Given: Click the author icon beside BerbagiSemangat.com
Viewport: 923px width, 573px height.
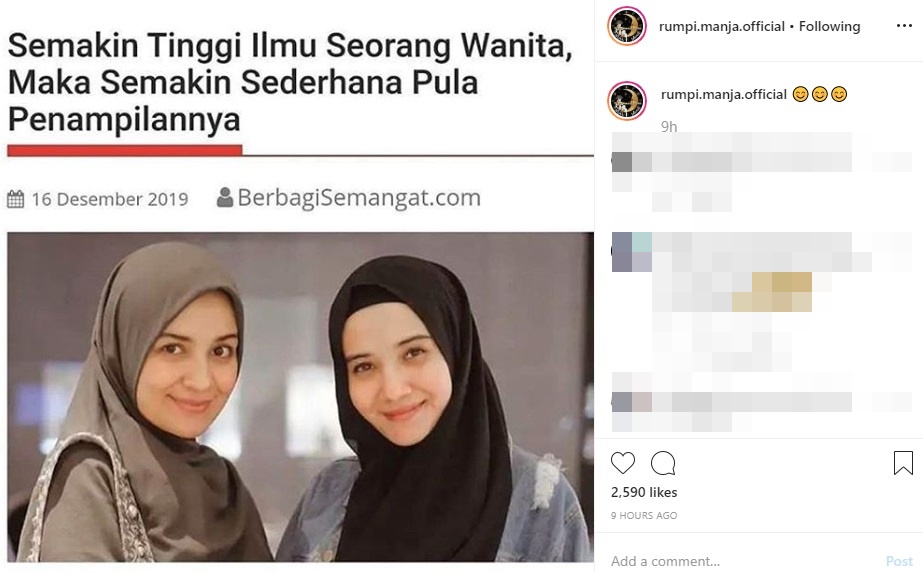Looking at the screenshot, I should pos(224,197).
